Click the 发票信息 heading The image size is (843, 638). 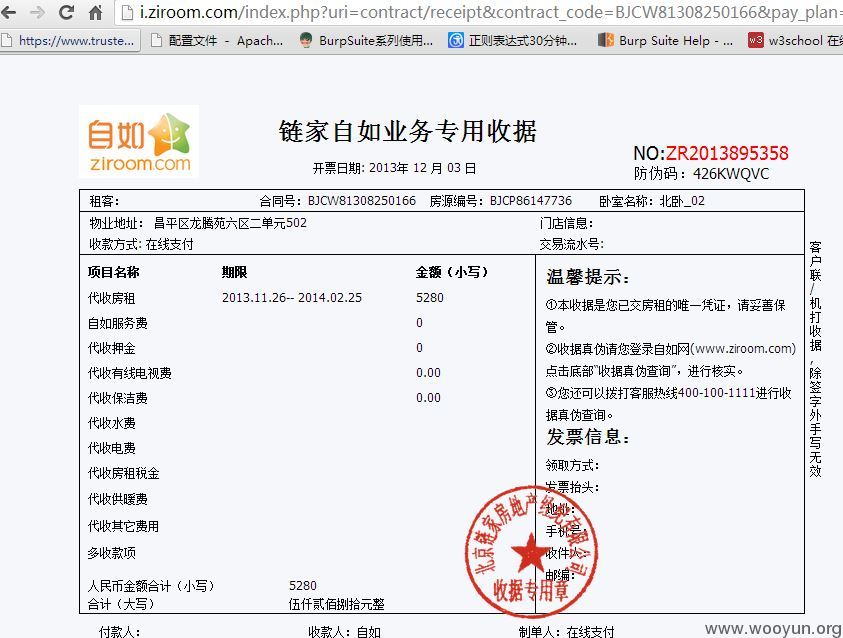coord(588,437)
